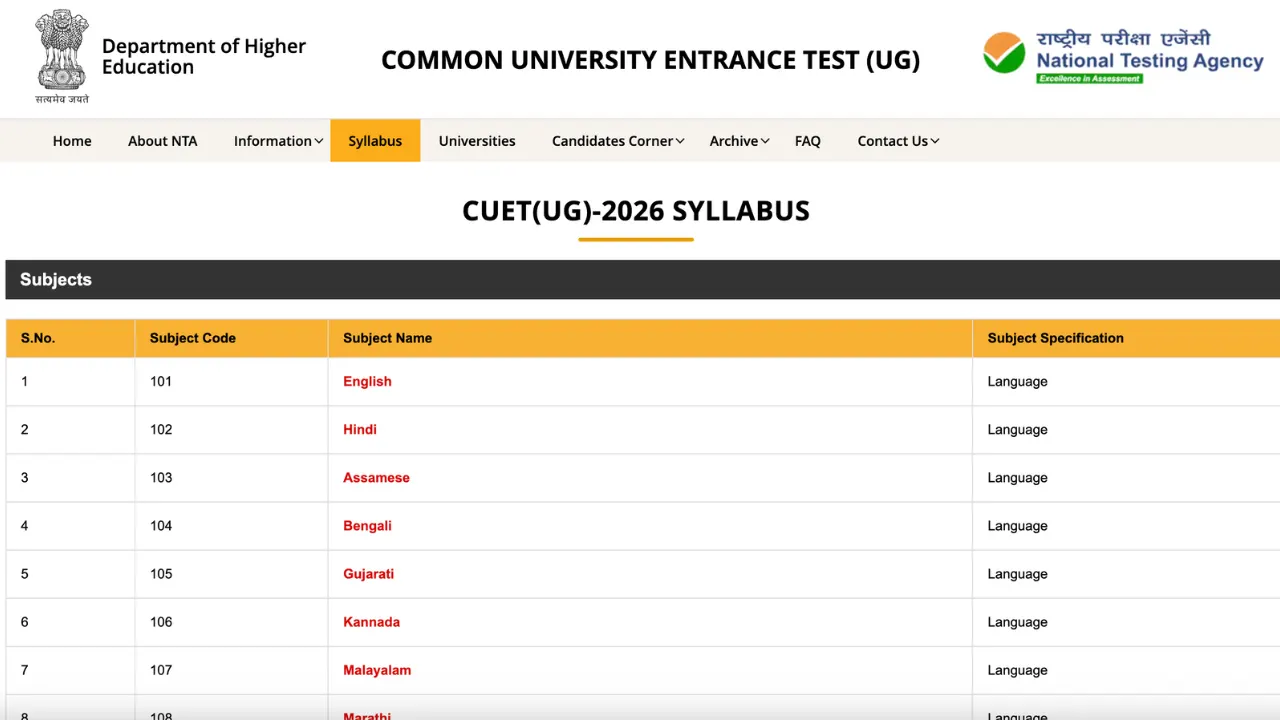
Task: Select the Gujarati subject link
Action: click(x=368, y=573)
